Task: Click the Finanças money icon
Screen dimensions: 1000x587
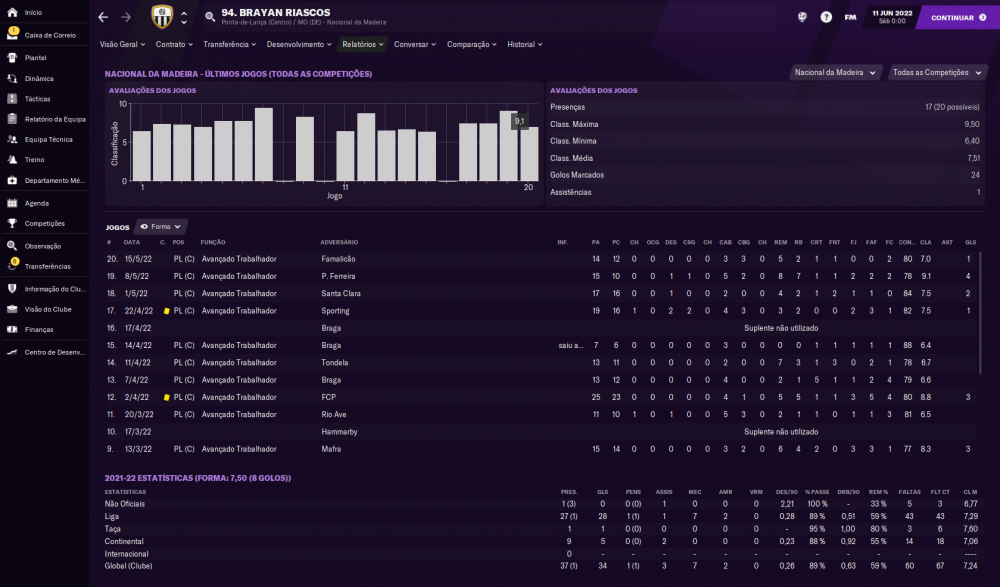Action: tap(12, 329)
